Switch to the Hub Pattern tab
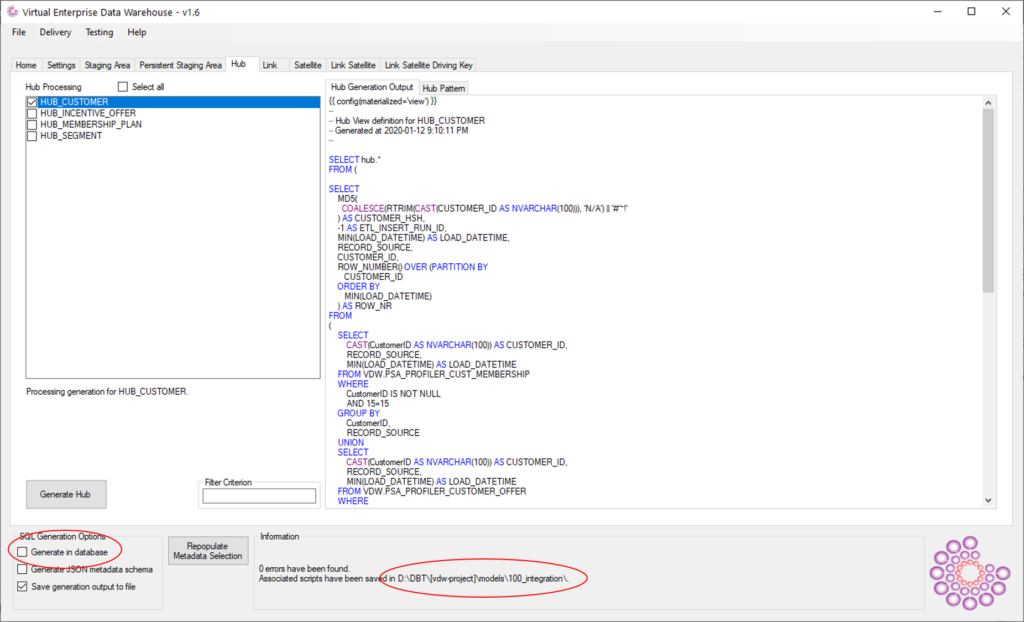1024x622 pixels. click(x=443, y=87)
